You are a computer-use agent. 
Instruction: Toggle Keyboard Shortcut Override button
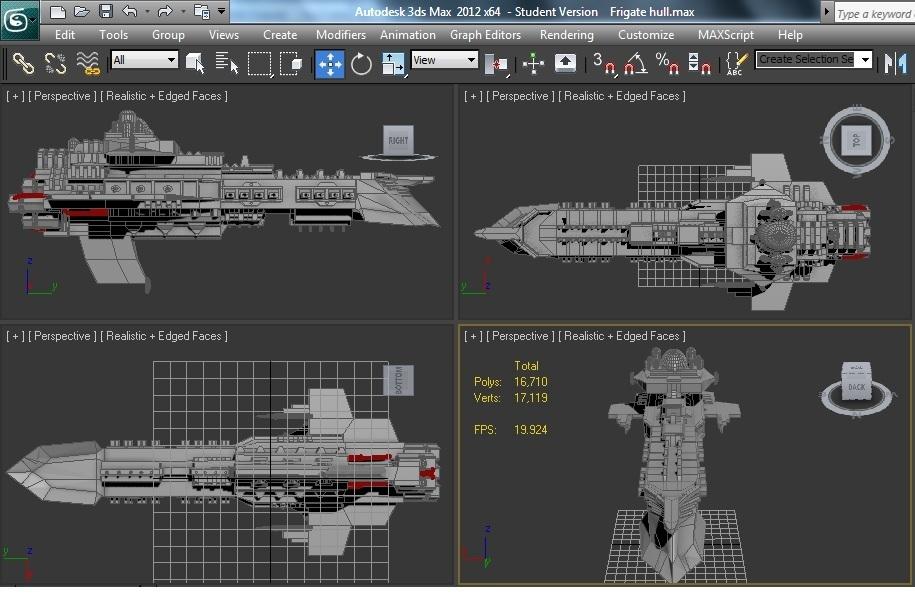565,63
